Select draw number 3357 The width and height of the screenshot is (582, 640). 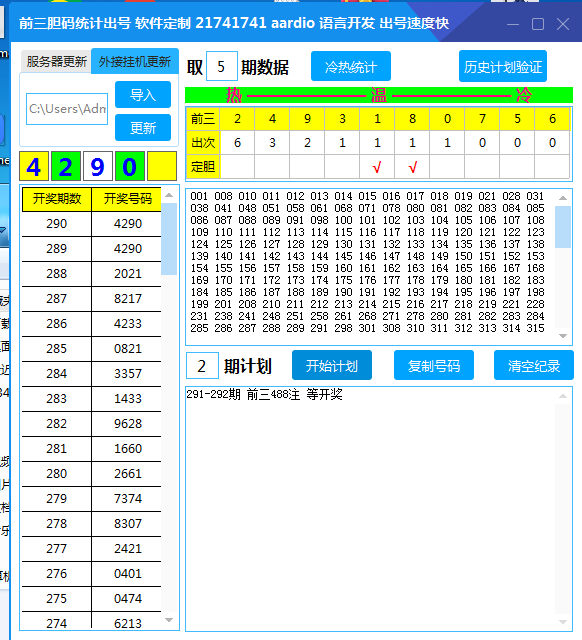[x=128, y=374]
